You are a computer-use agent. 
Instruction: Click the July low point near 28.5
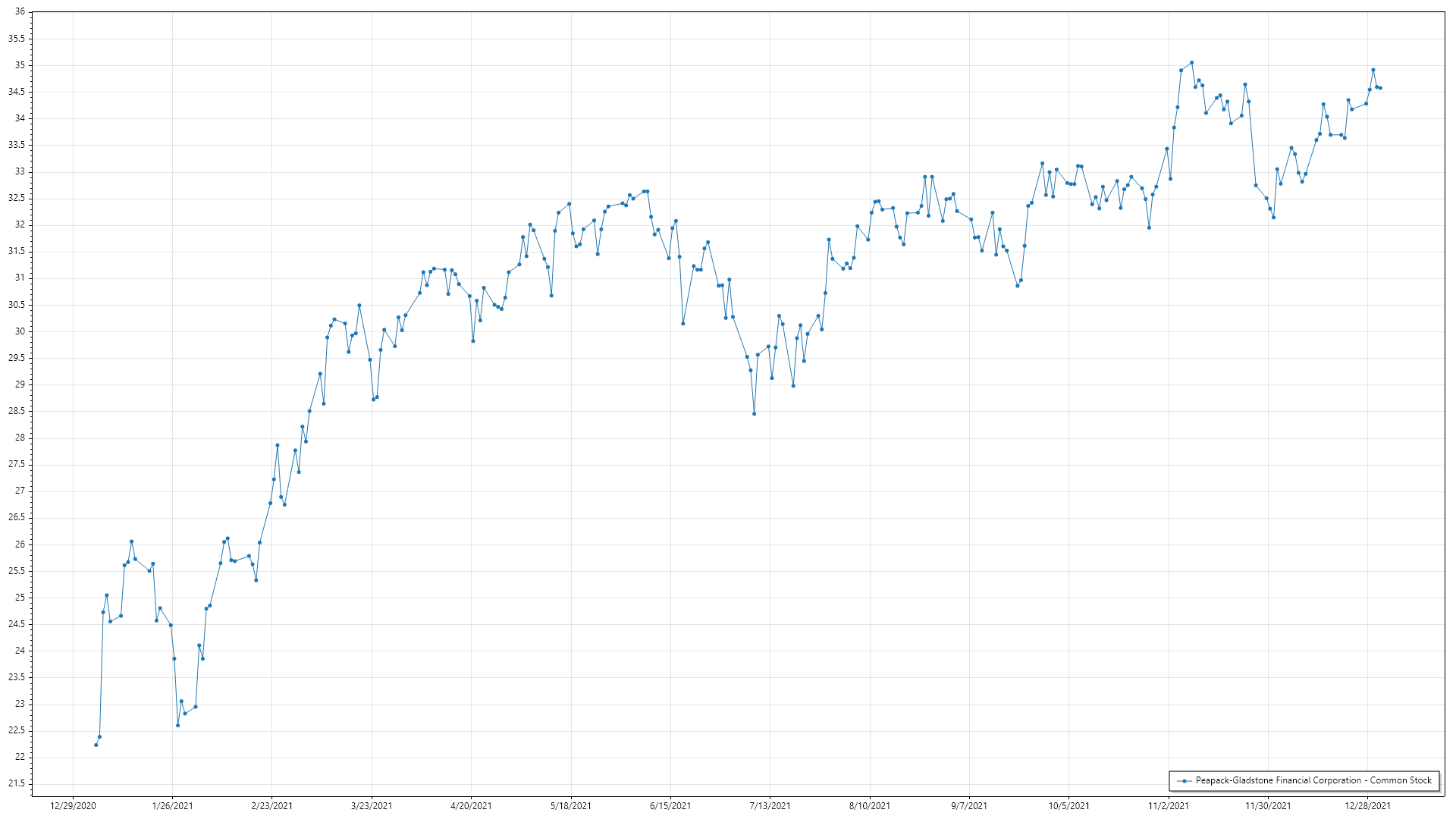(x=754, y=413)
